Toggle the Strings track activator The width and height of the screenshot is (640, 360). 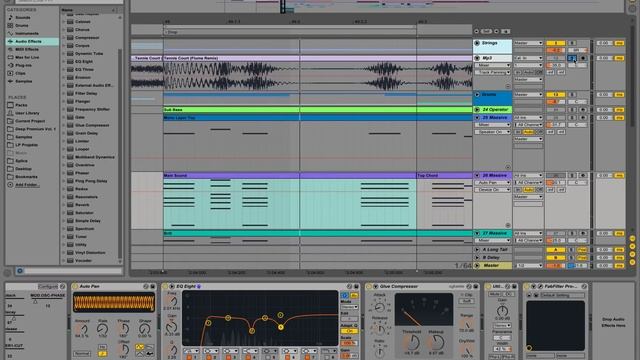click(556, 43)
